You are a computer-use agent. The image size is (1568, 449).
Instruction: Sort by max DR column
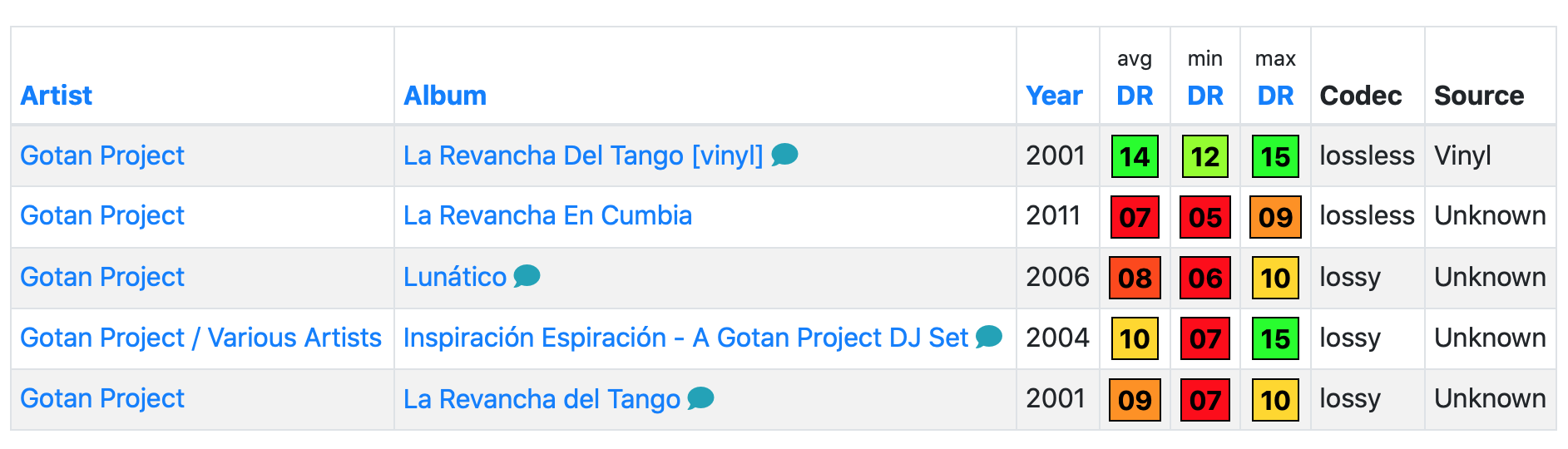[x=1275, y=96]
